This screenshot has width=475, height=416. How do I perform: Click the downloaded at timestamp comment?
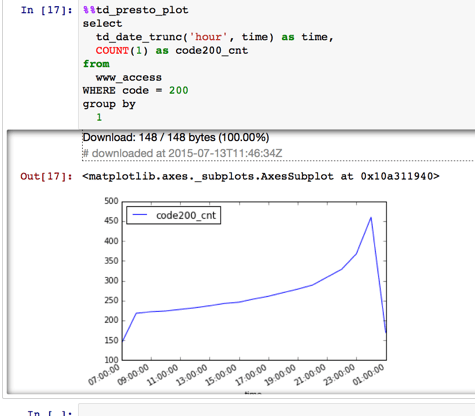(x=182, y=153)
